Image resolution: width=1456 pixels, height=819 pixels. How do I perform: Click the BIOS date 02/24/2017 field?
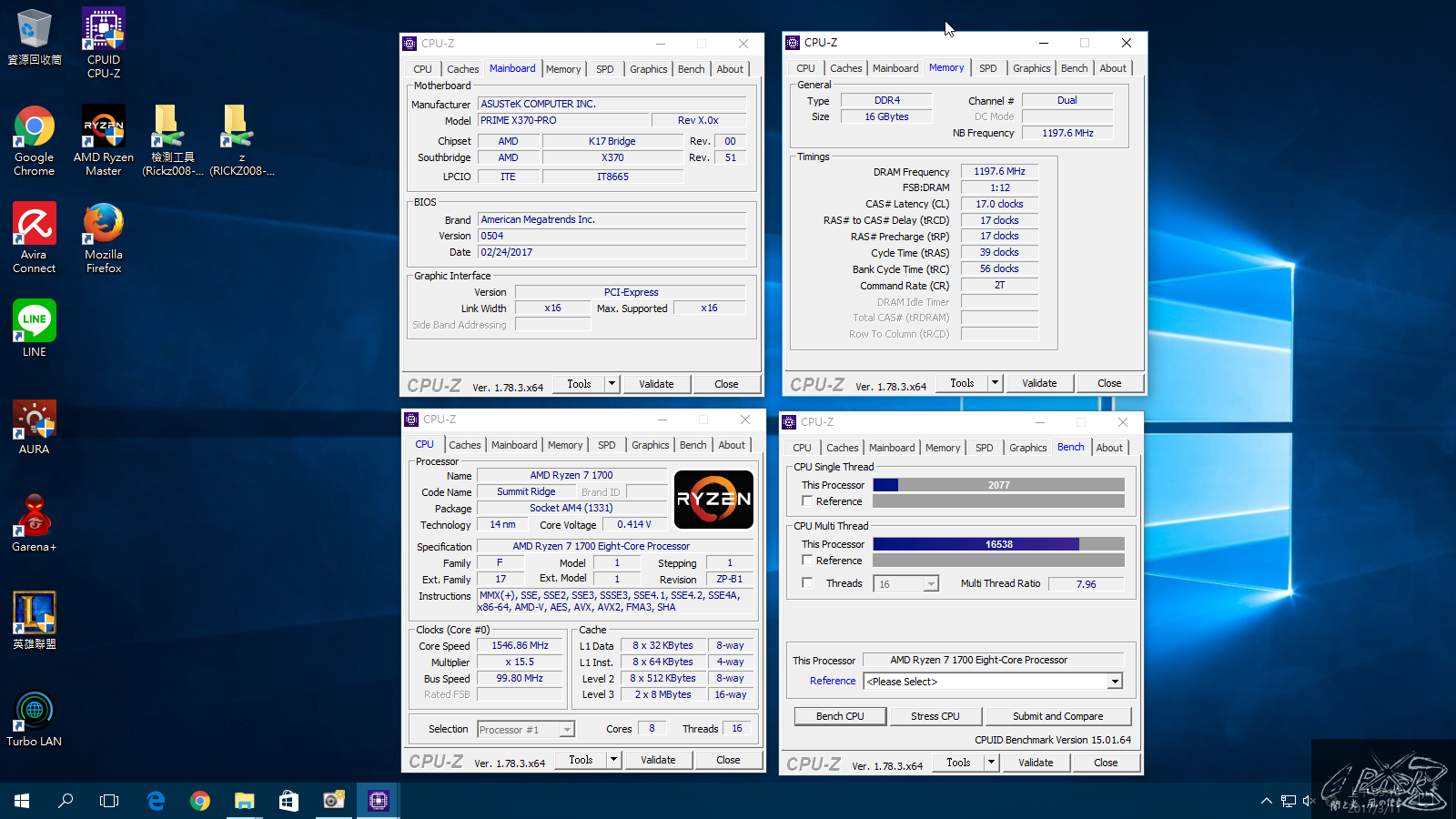[x=612, y=252]
